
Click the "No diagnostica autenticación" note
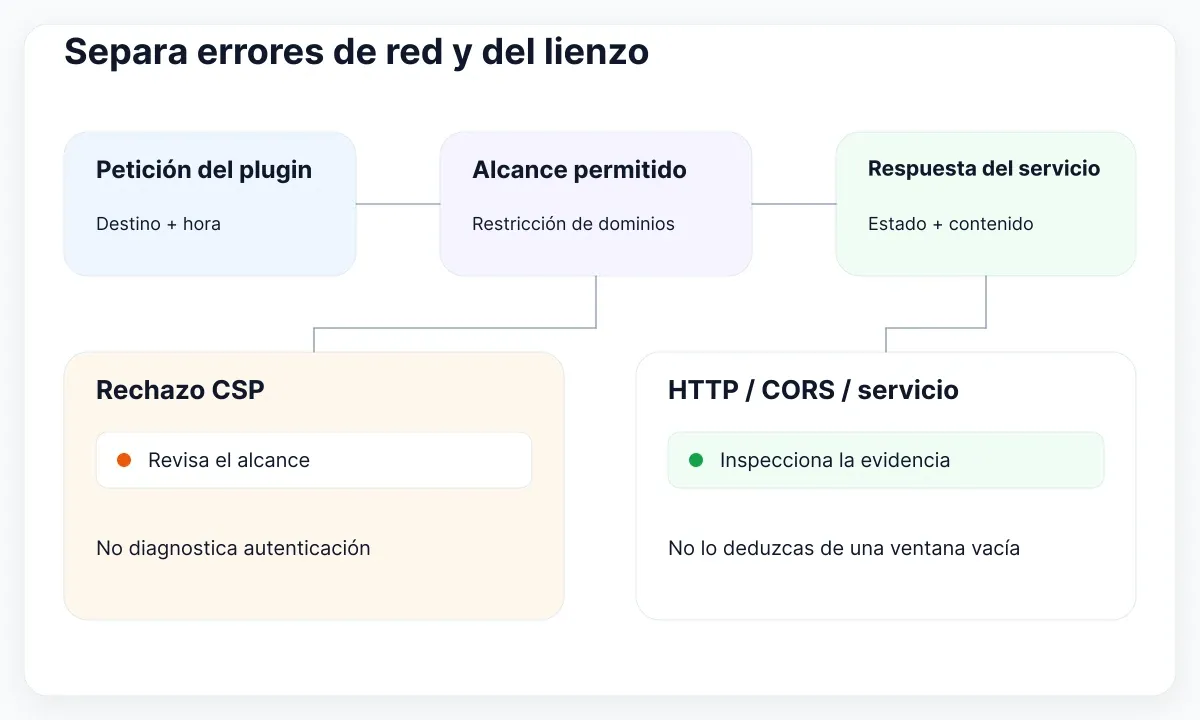[x=233, y=548]
